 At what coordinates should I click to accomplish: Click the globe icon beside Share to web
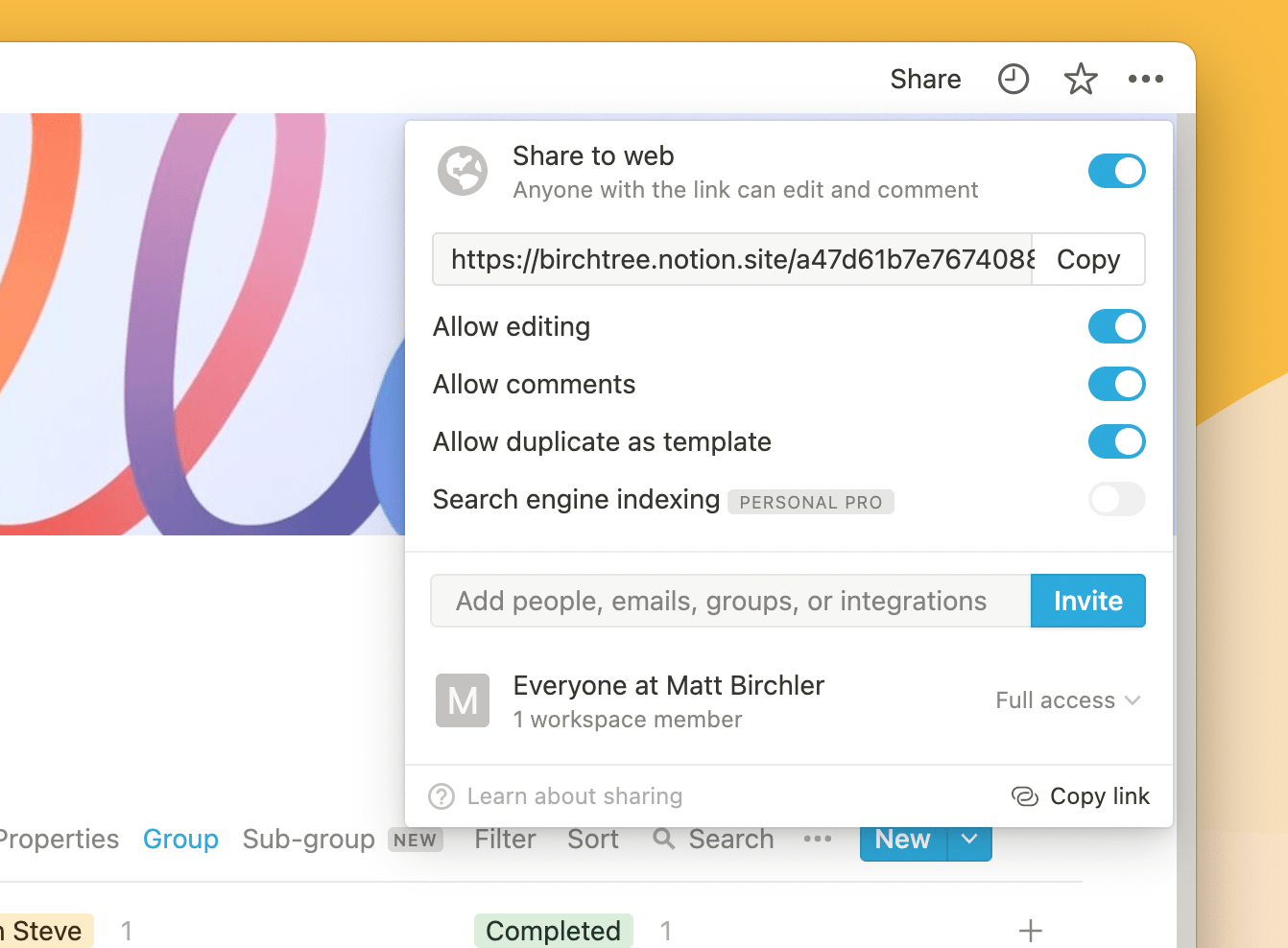point(463,171)
